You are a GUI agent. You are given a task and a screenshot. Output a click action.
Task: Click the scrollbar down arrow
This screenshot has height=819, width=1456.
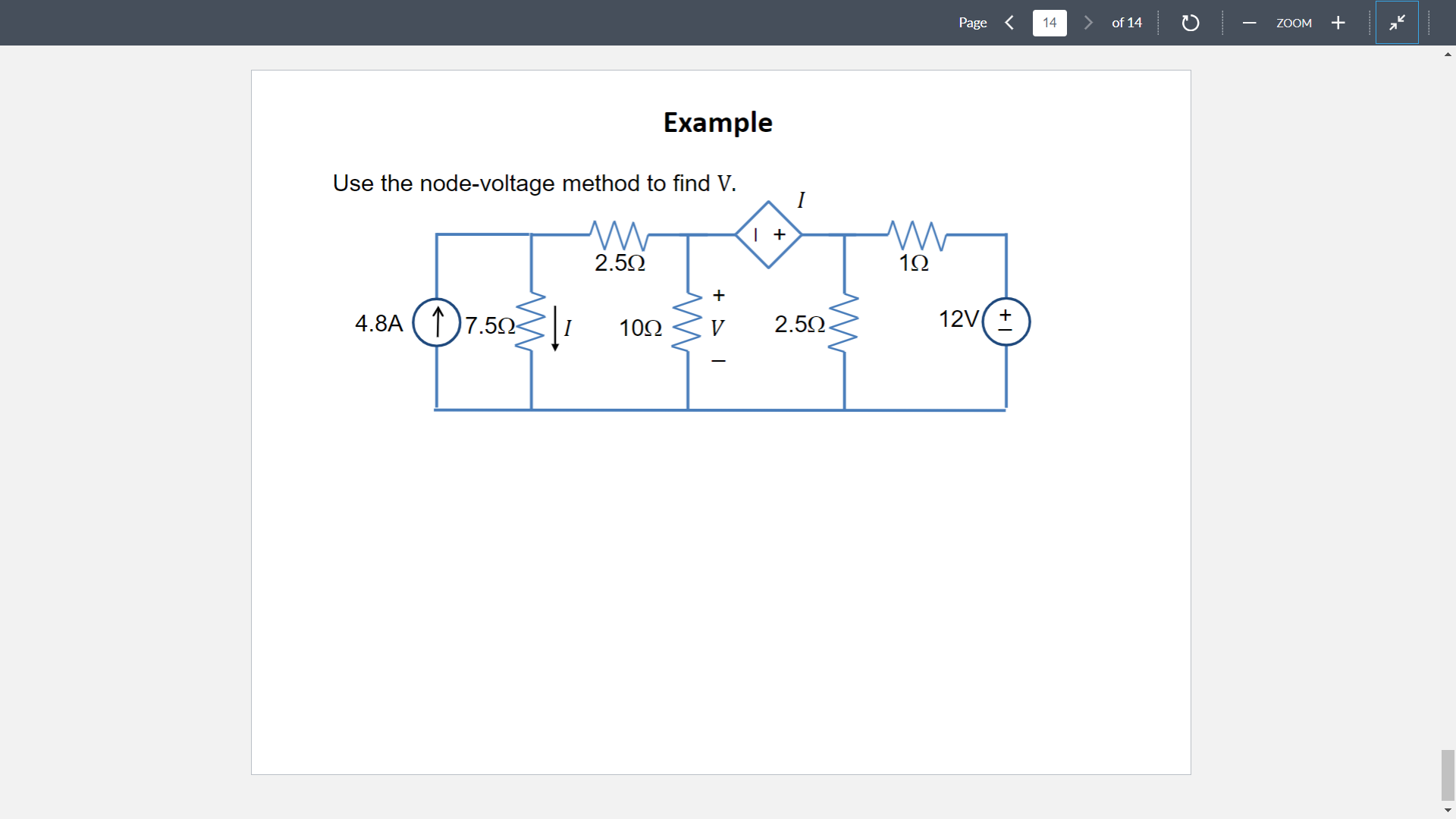1447,810
